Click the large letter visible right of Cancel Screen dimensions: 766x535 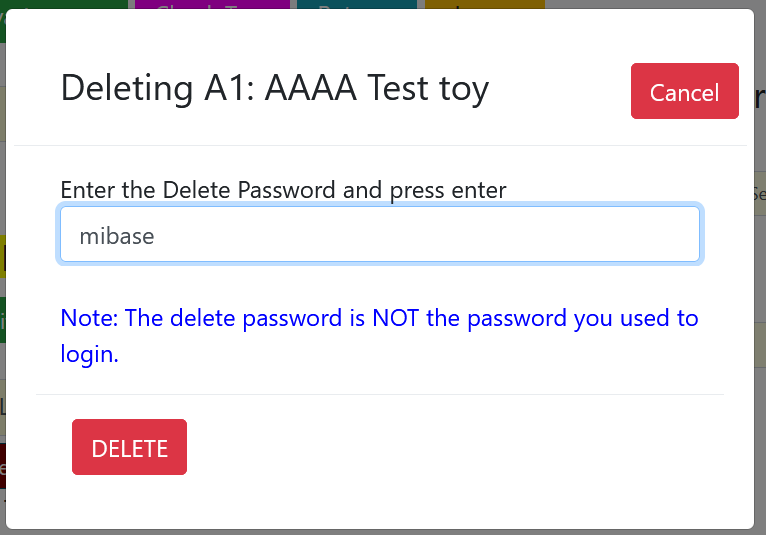[x=759, y=96]
